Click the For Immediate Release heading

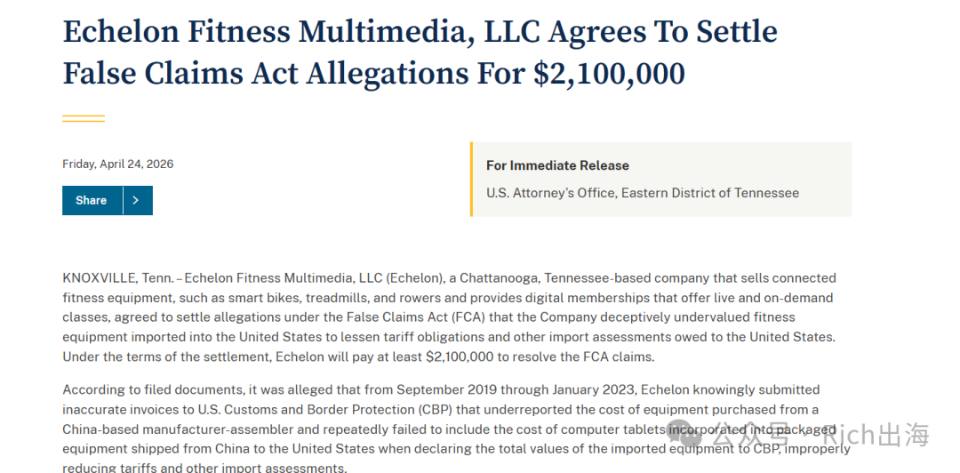[557, 165]
